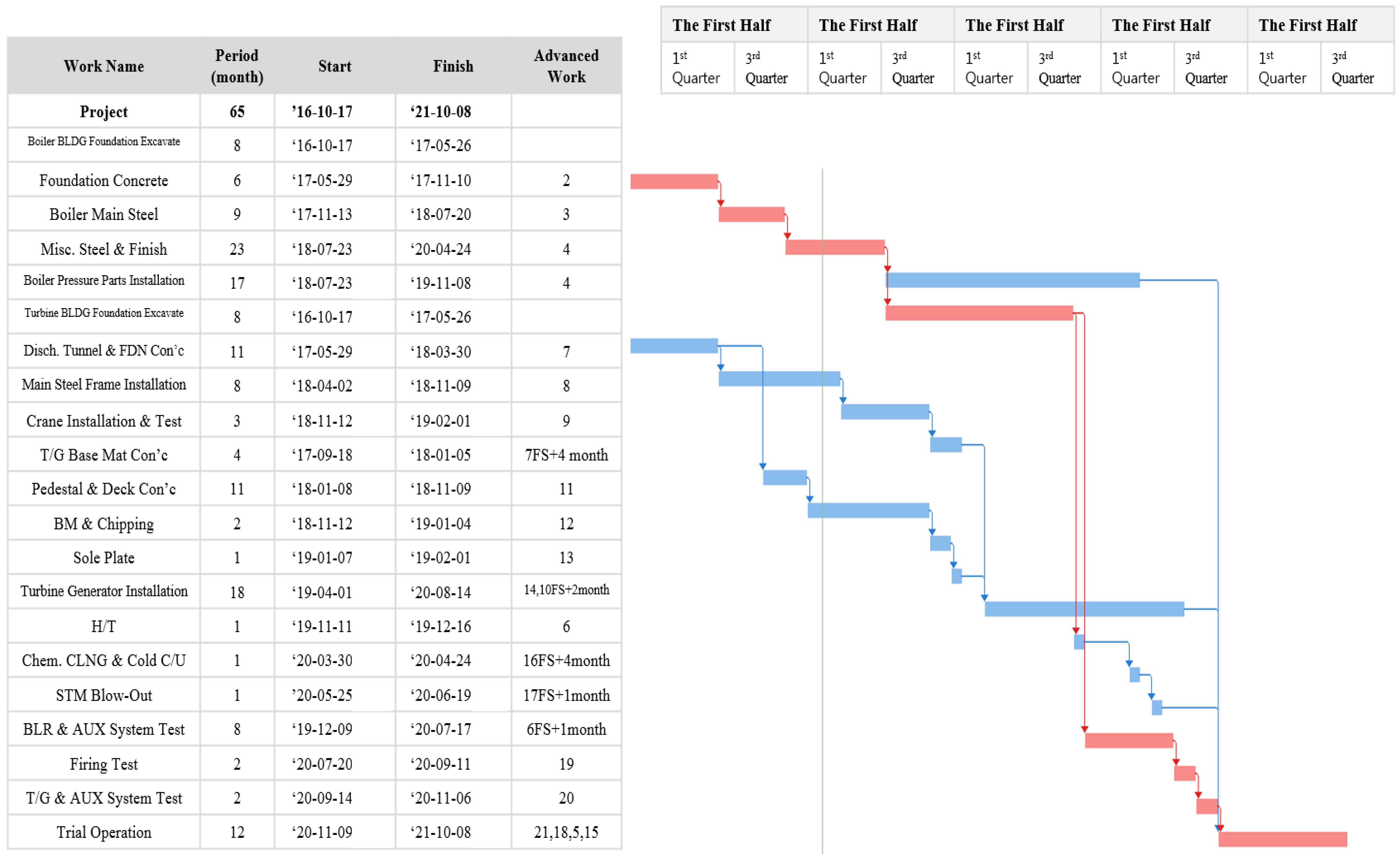This screenshot has width=1400, height=854.
Task: Click "Turbine Generator Installation" in the table
Action: click(103, 591)
